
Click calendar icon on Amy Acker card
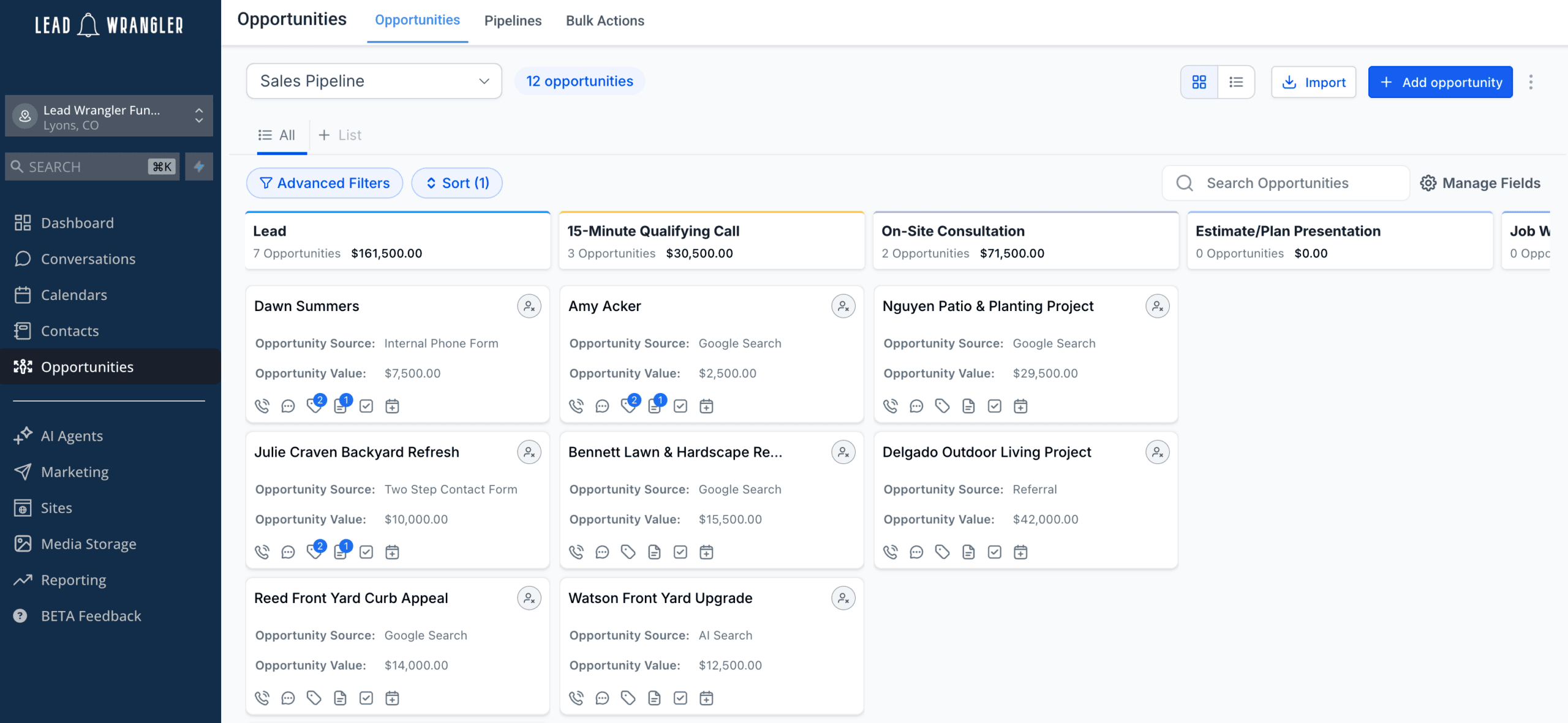coord(706,406)
